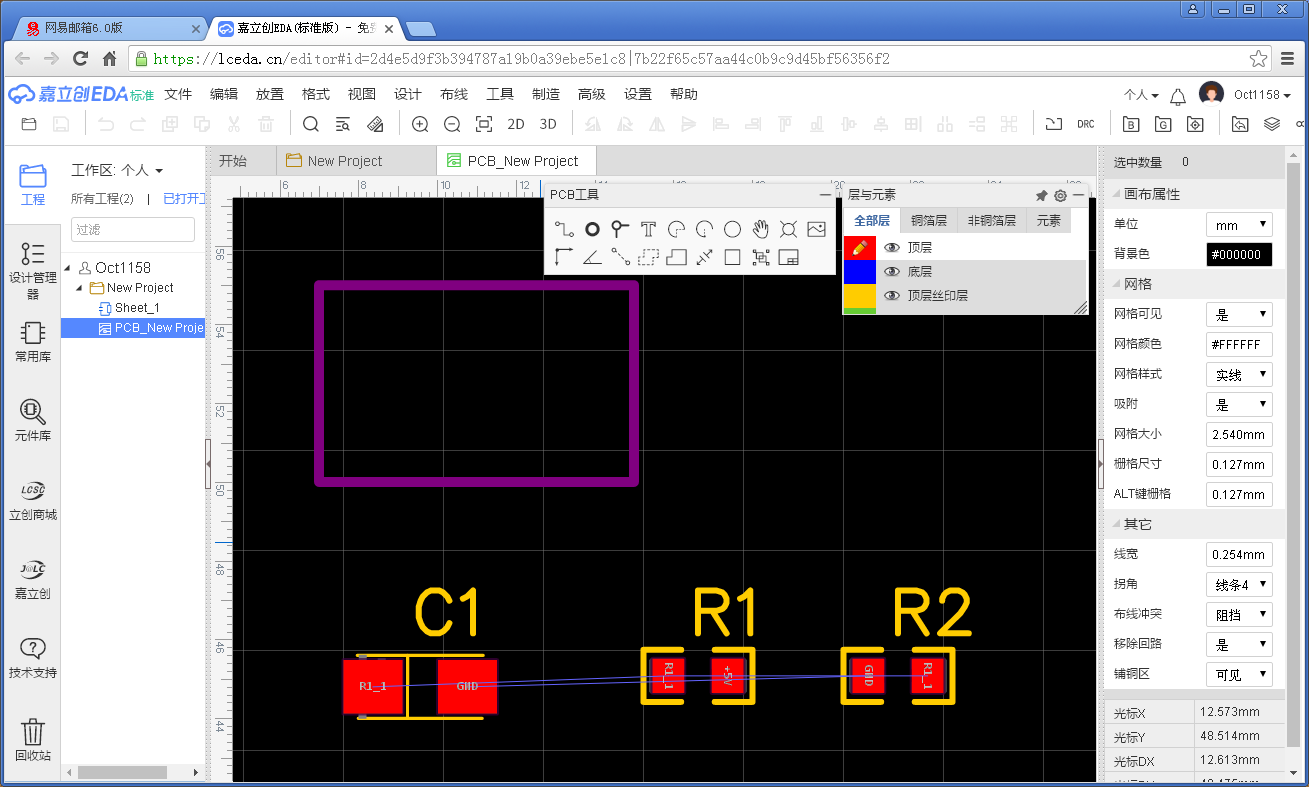This screenshot has width=1309, height=787.
Task: Open the 网格可见 dropdown
Action: [1239, 314]
